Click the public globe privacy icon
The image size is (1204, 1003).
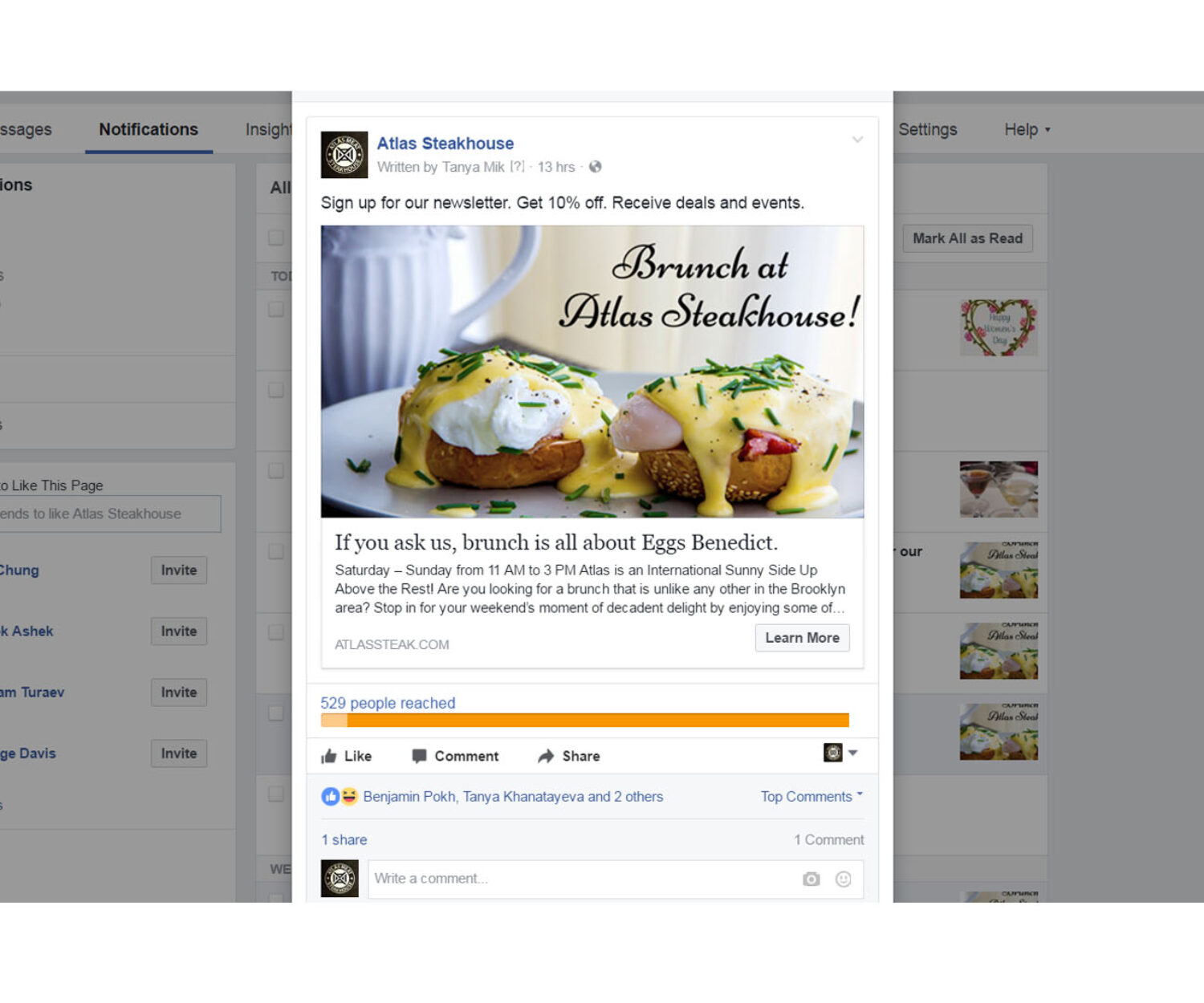(595, 167)
